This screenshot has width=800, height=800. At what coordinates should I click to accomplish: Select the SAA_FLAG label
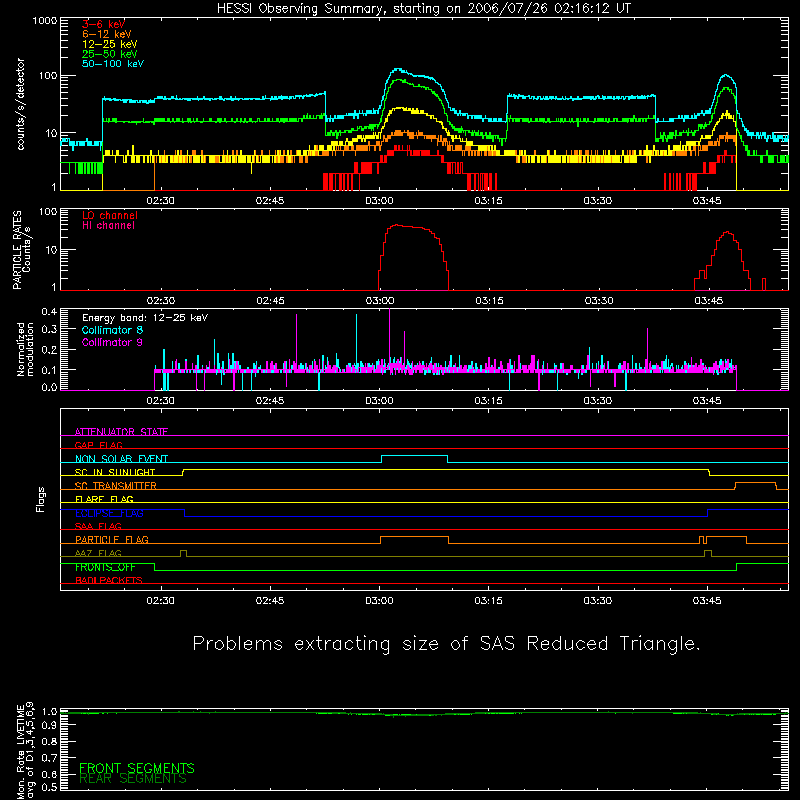98,526
